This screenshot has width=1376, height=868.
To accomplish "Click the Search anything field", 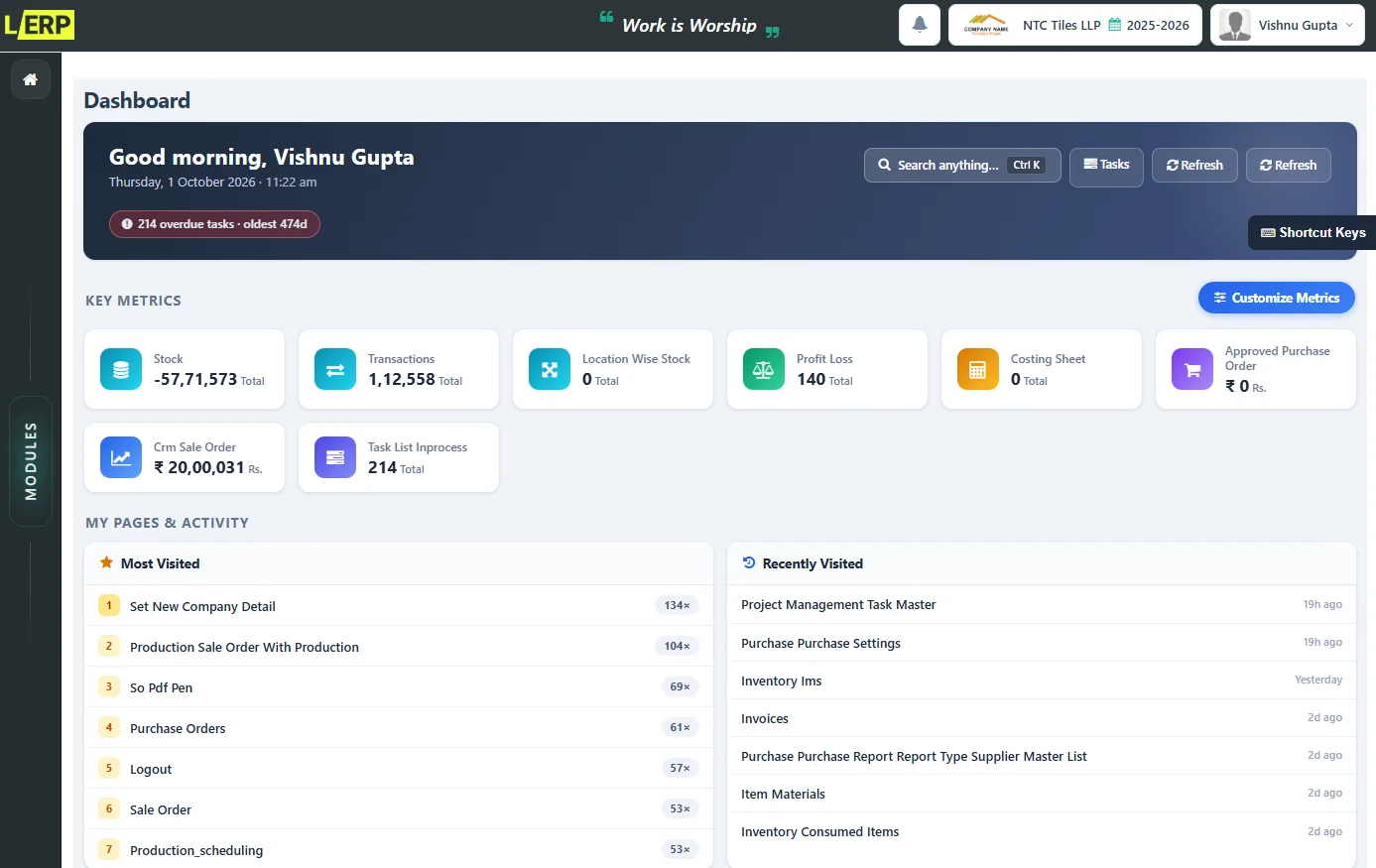I will point(962,166).
